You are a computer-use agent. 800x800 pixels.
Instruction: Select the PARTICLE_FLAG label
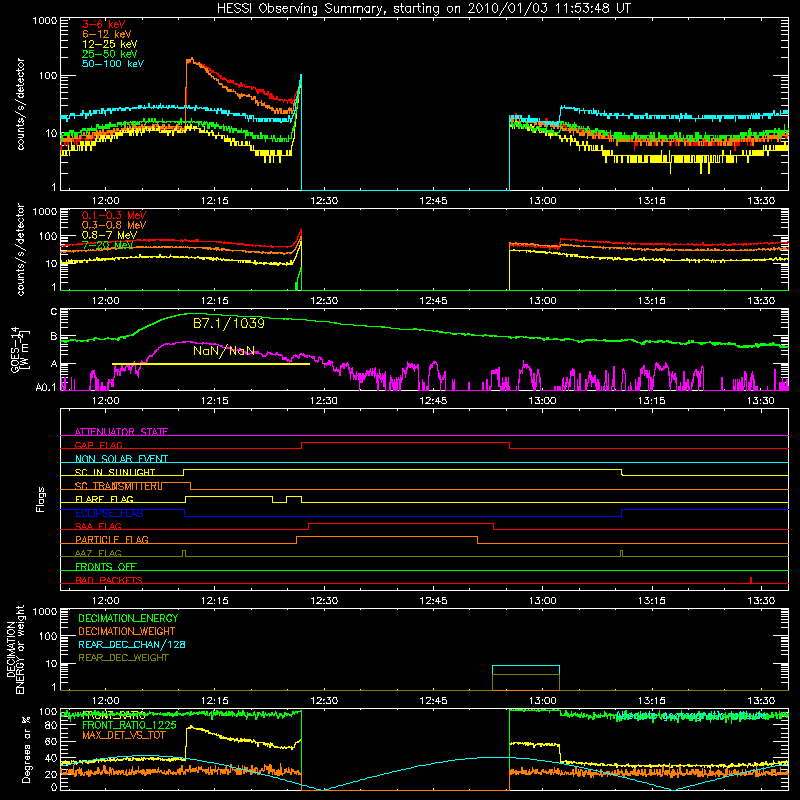(112, 539)
